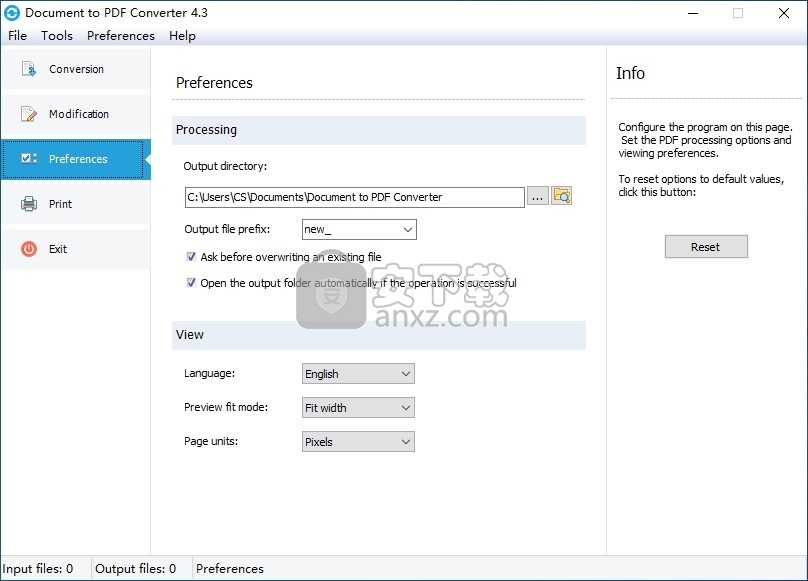This screenshot has height=581, width=808.
Task: Click the Processing section header
Action: [x=379, y=130]
